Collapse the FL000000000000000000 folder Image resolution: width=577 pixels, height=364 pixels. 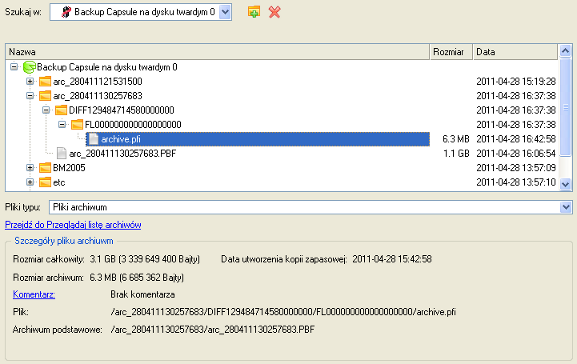click(x=62, y=124)
